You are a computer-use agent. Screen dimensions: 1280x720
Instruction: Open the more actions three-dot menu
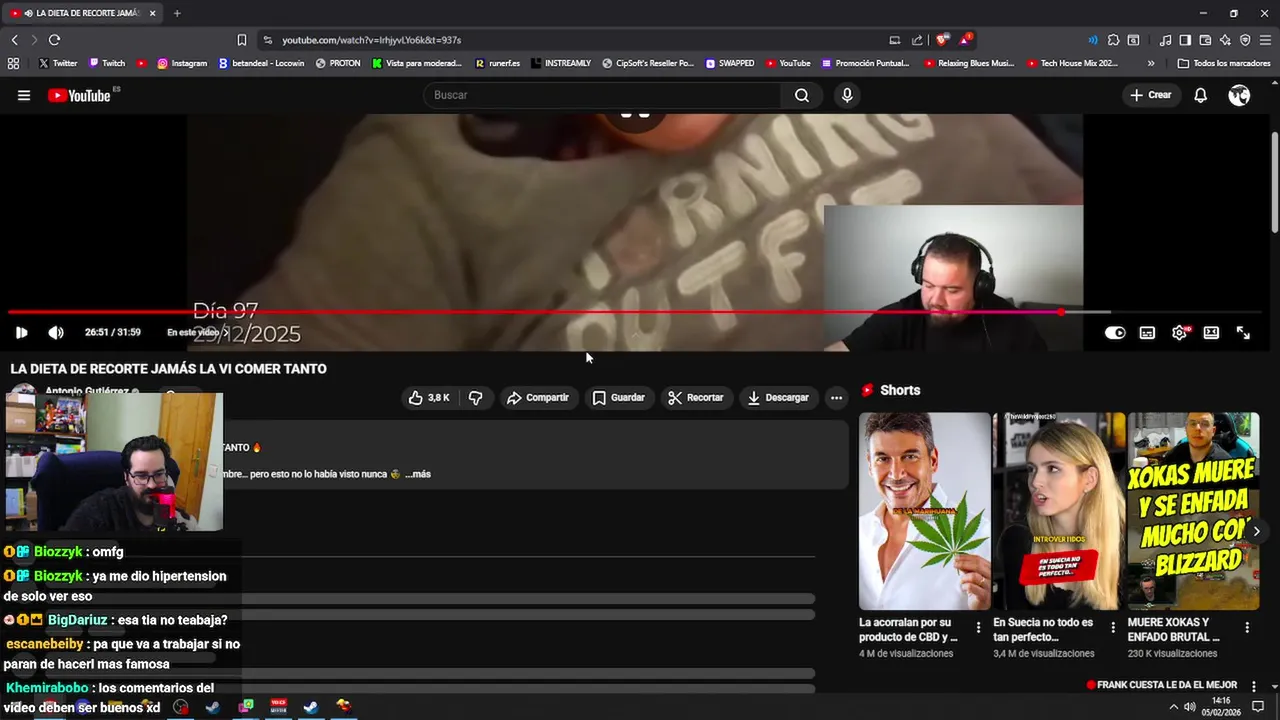click(836, 398)
